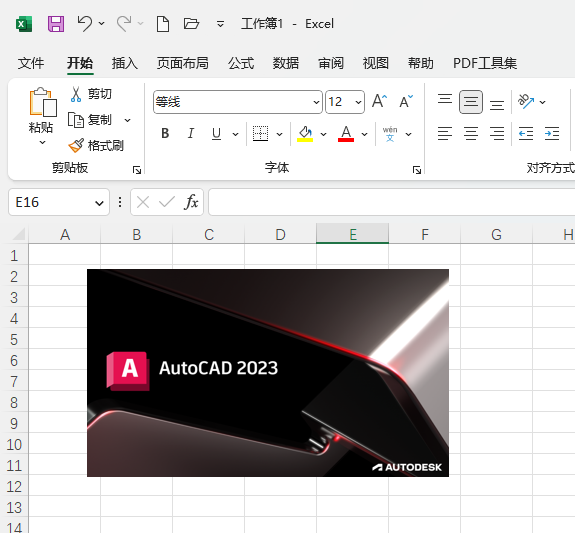Select the AutoCAD 2023 picture
This screenshot has width=575, height=533.
click(x=268, y=373)
